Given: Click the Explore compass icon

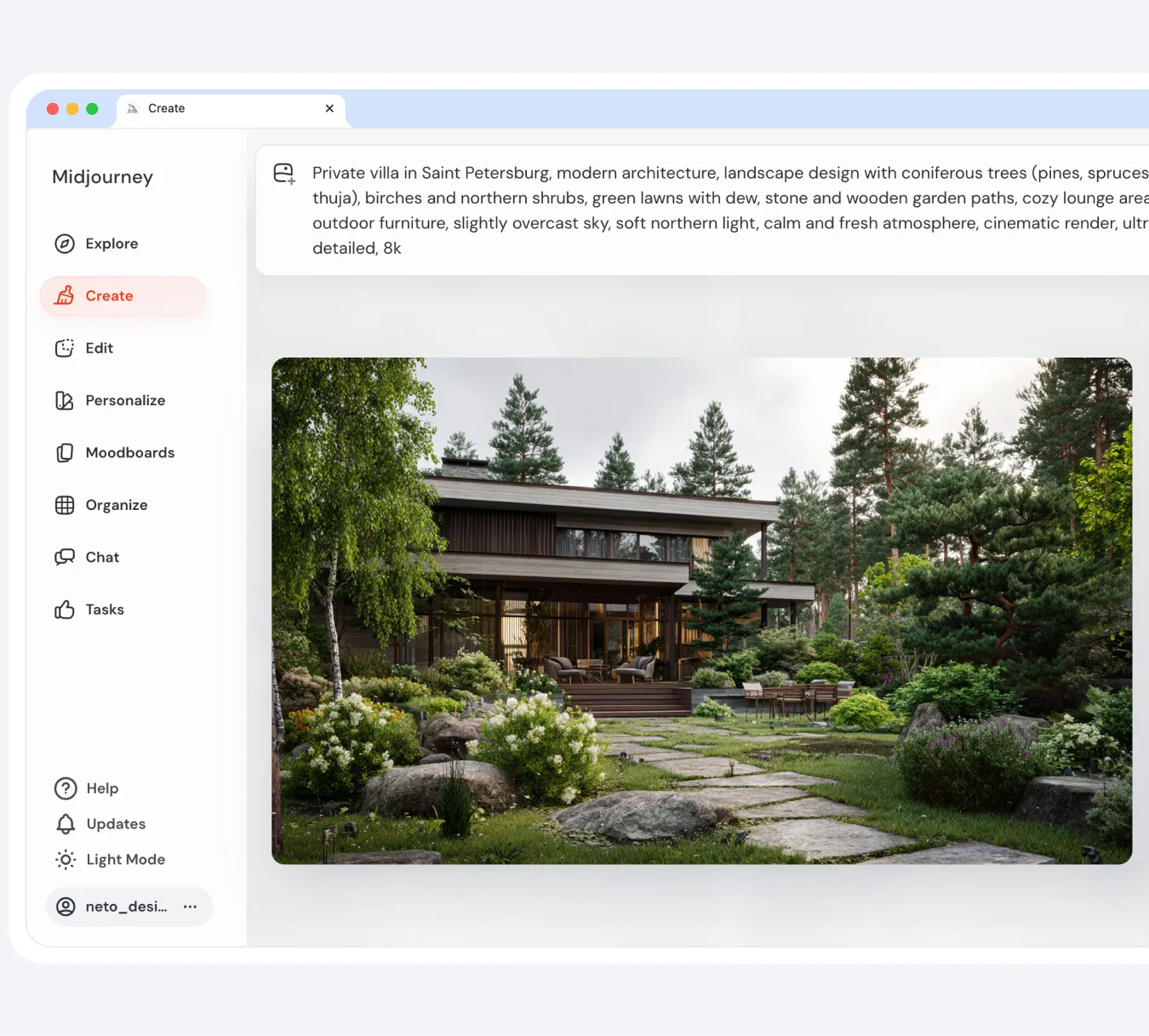Looking at the screenshot, I should (65, 243).
